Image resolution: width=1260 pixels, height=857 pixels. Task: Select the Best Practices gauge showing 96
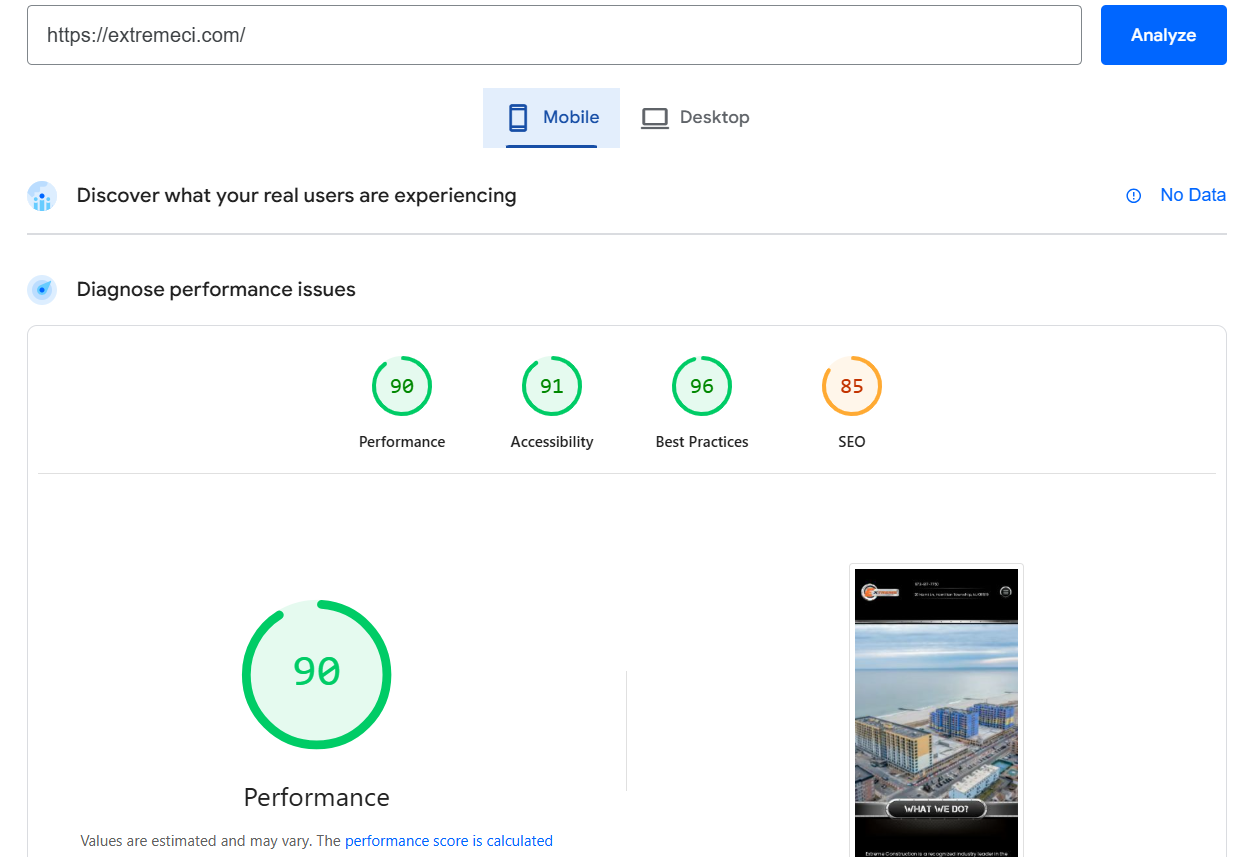(x=702, y=386)
